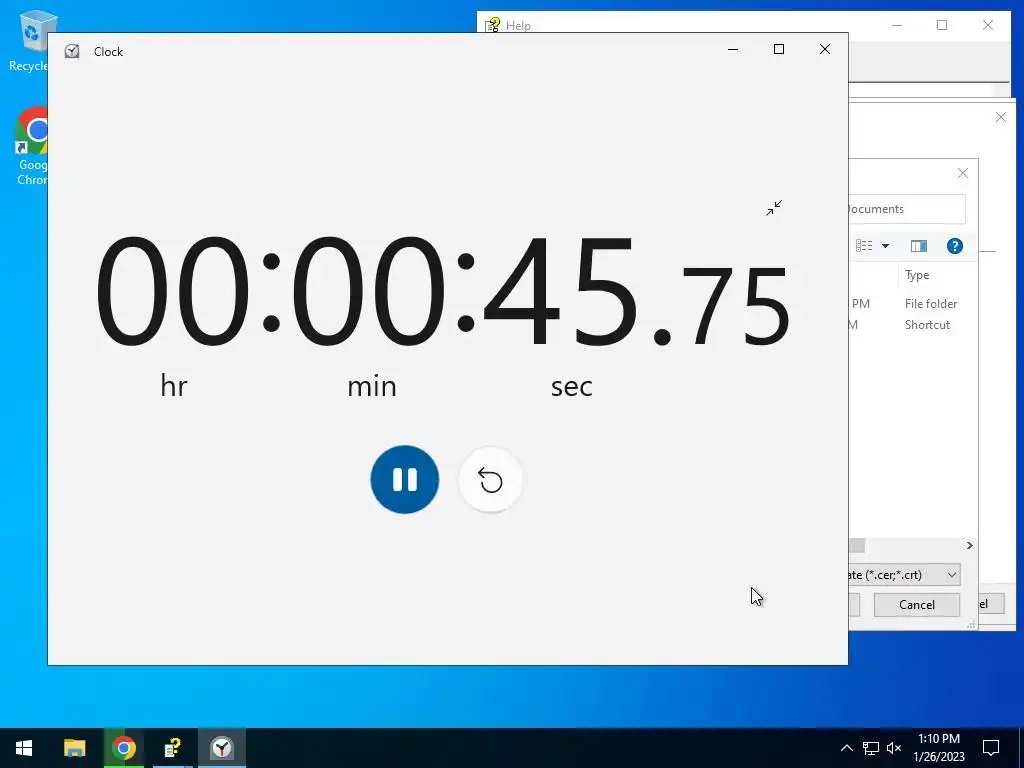This screenshot has width=1024, height=768.
Task: Click the Documents search field
Action: [906, 209]
